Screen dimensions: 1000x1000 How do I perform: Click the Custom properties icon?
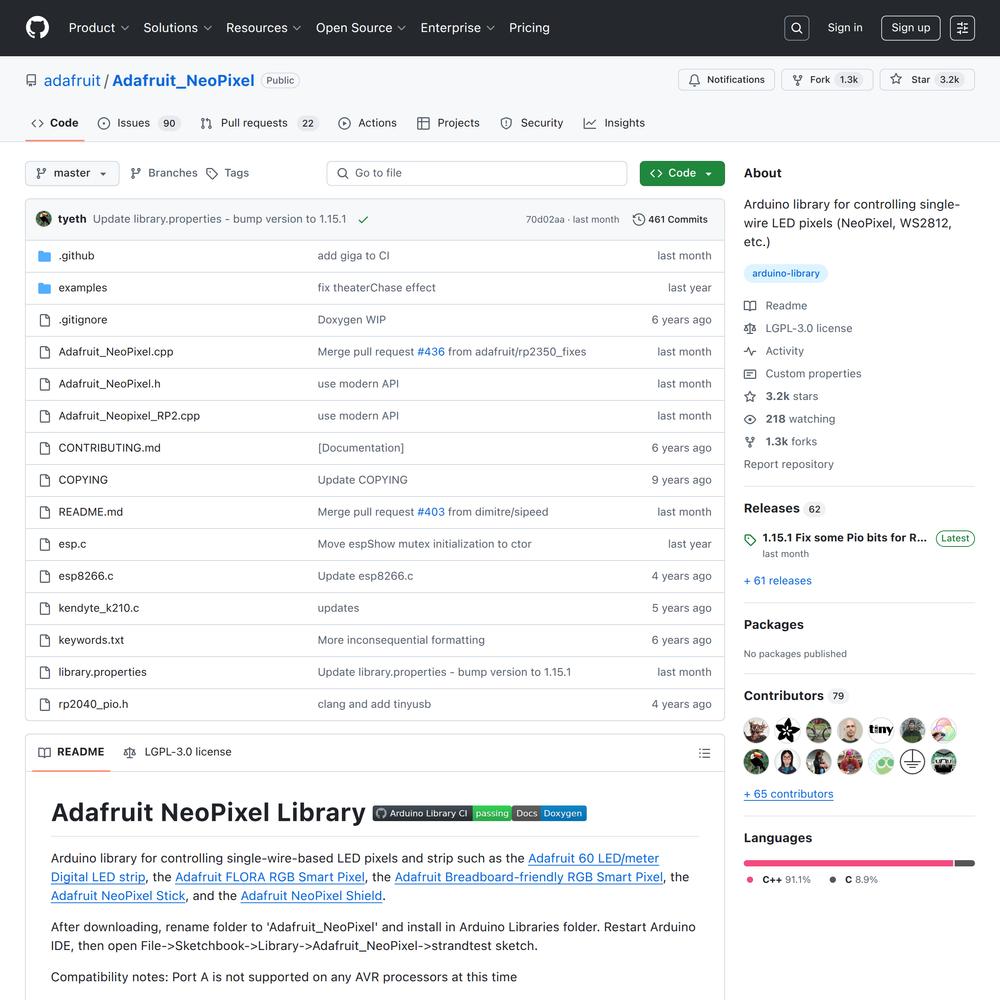click(x=750, y=374)
